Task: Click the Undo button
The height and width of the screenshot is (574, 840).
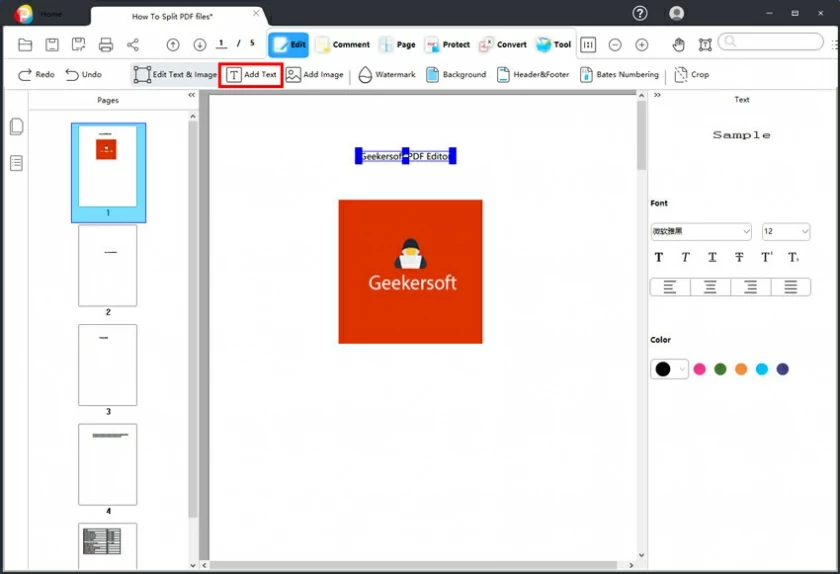Action: (x=84, y=75)
